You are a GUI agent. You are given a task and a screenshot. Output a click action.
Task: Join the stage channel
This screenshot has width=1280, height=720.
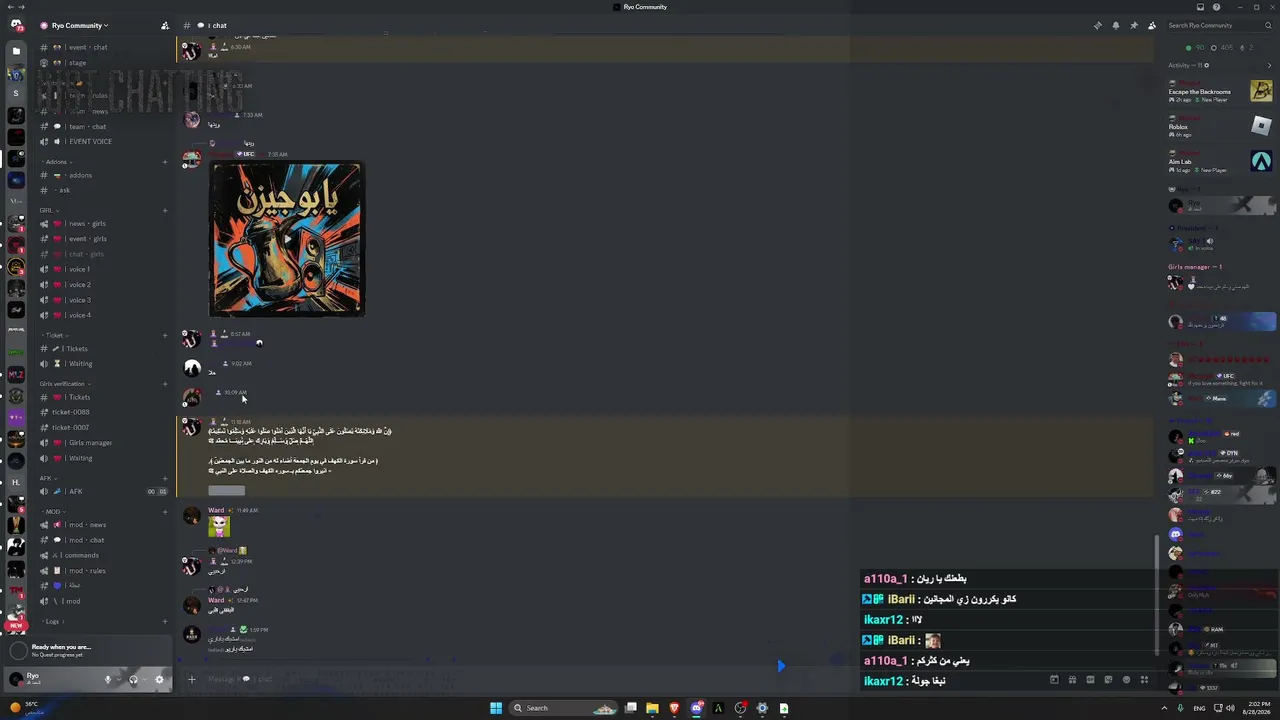coord(104,62)
